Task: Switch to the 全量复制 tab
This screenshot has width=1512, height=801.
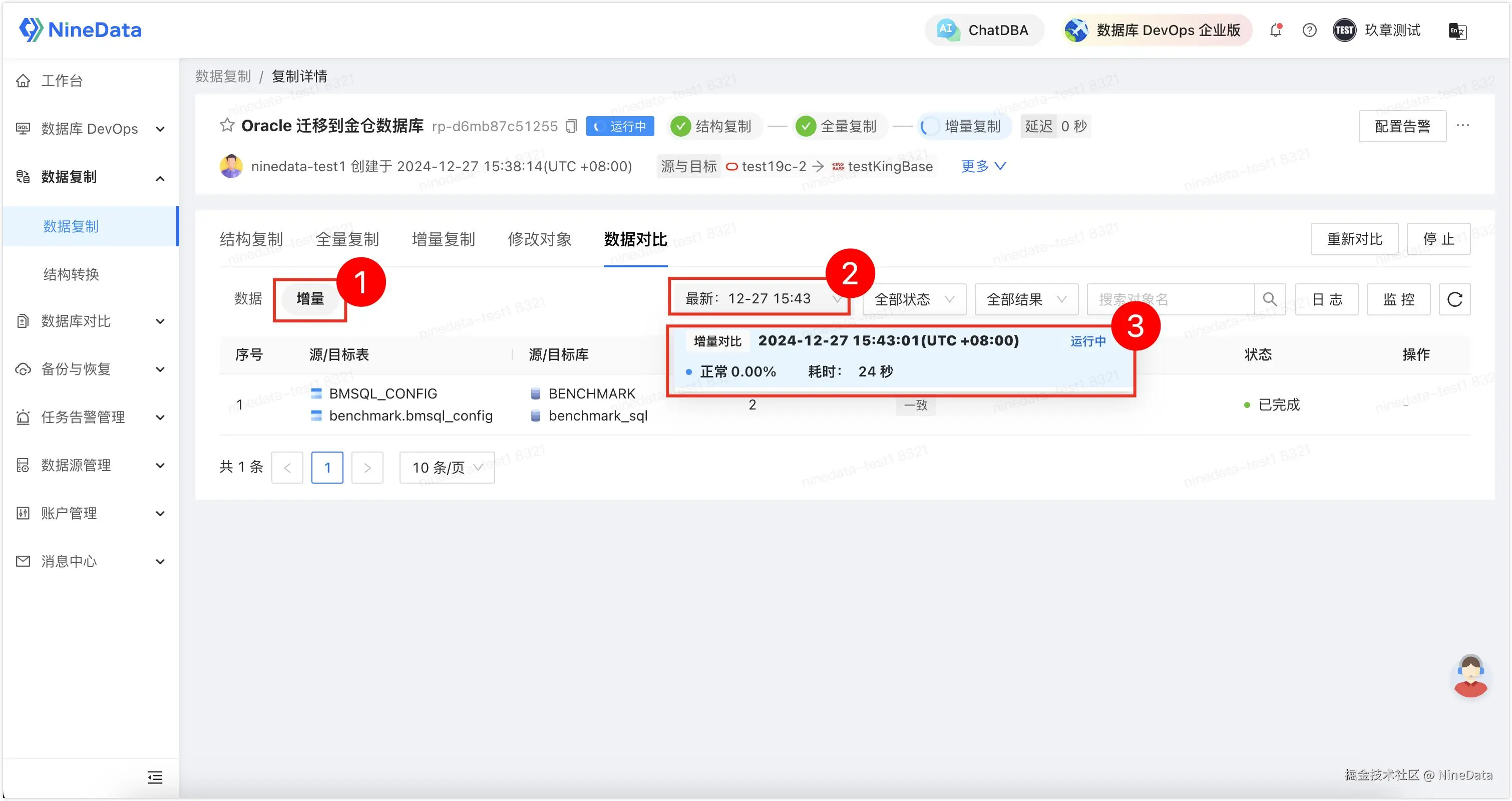Action: tap(347, 239)
